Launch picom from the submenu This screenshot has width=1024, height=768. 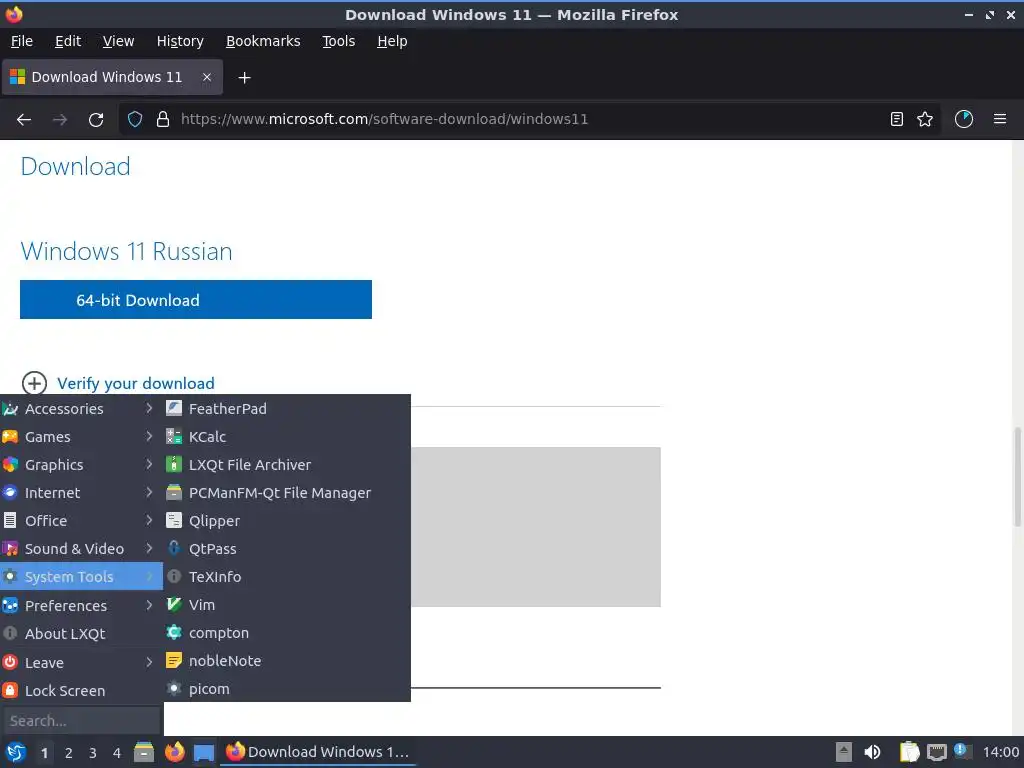tap(287, 689)
